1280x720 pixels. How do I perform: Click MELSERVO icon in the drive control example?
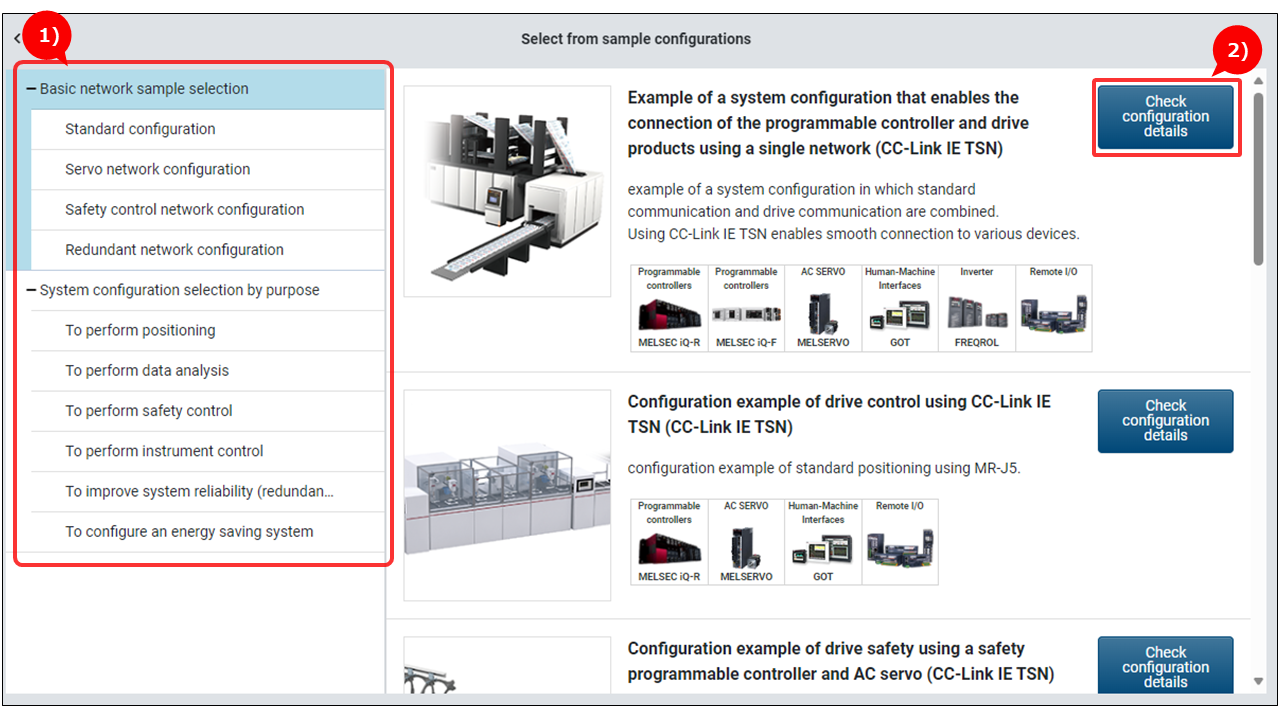(746, 541)
